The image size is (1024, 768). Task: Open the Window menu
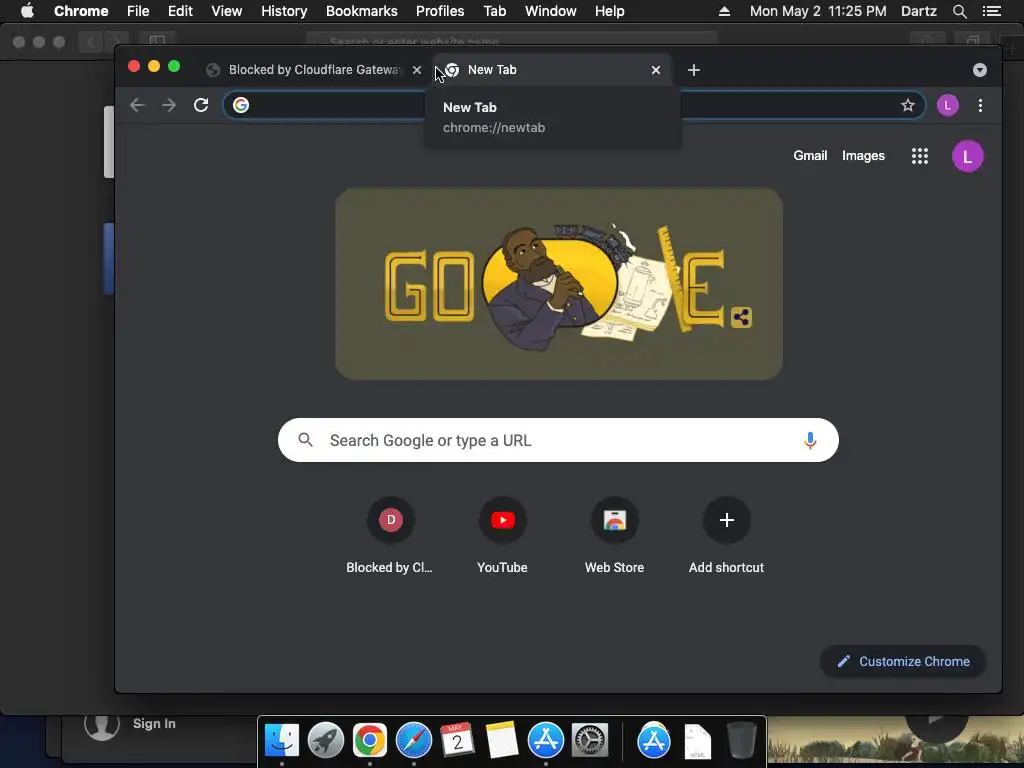(551, 11)
